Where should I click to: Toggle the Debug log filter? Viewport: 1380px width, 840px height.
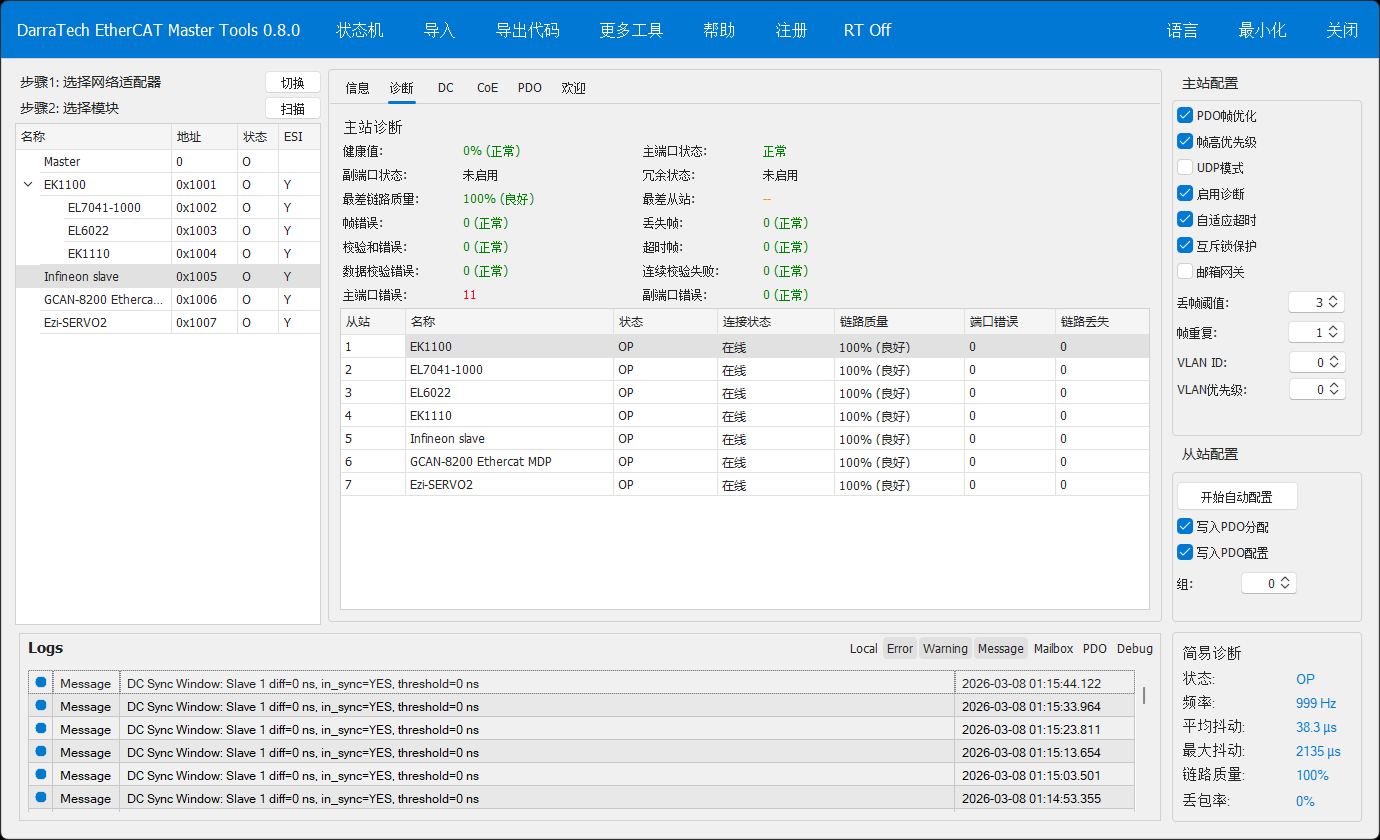click(1134, 649)
